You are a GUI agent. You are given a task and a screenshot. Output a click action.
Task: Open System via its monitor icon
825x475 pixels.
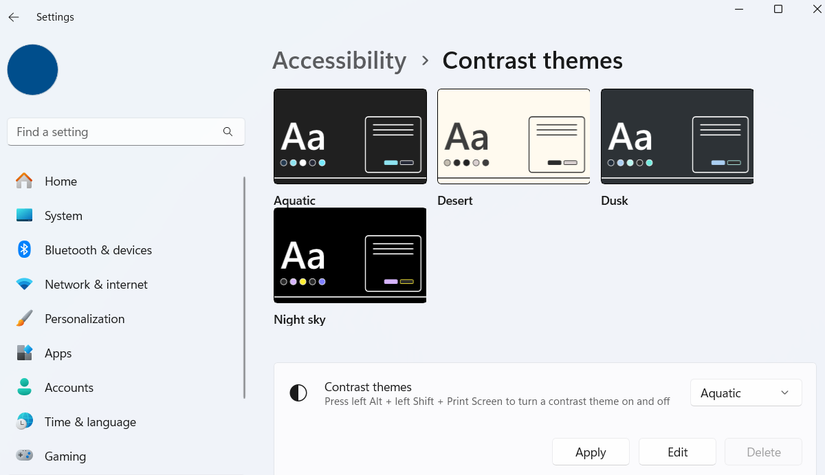25,216
